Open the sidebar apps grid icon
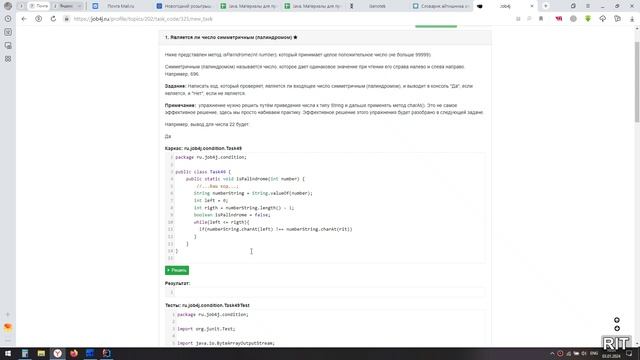This screenshot has width=640, height=360. [8, 59]
